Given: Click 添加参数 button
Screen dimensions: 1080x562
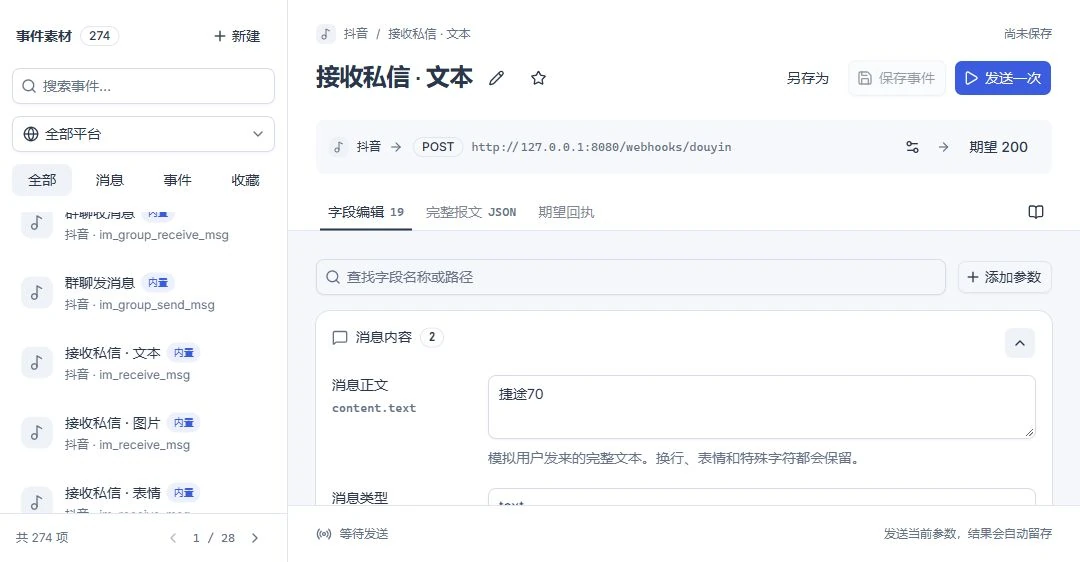Looking at the screenshot, I should click(1004, 277).
